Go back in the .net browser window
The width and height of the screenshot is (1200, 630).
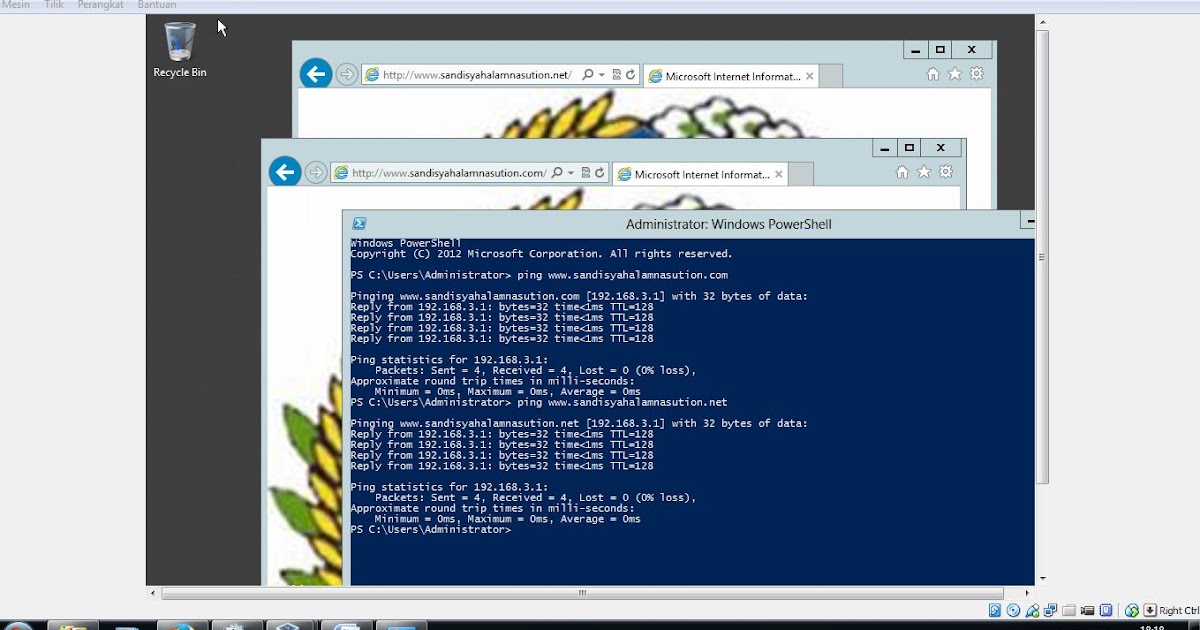(316, 74)
